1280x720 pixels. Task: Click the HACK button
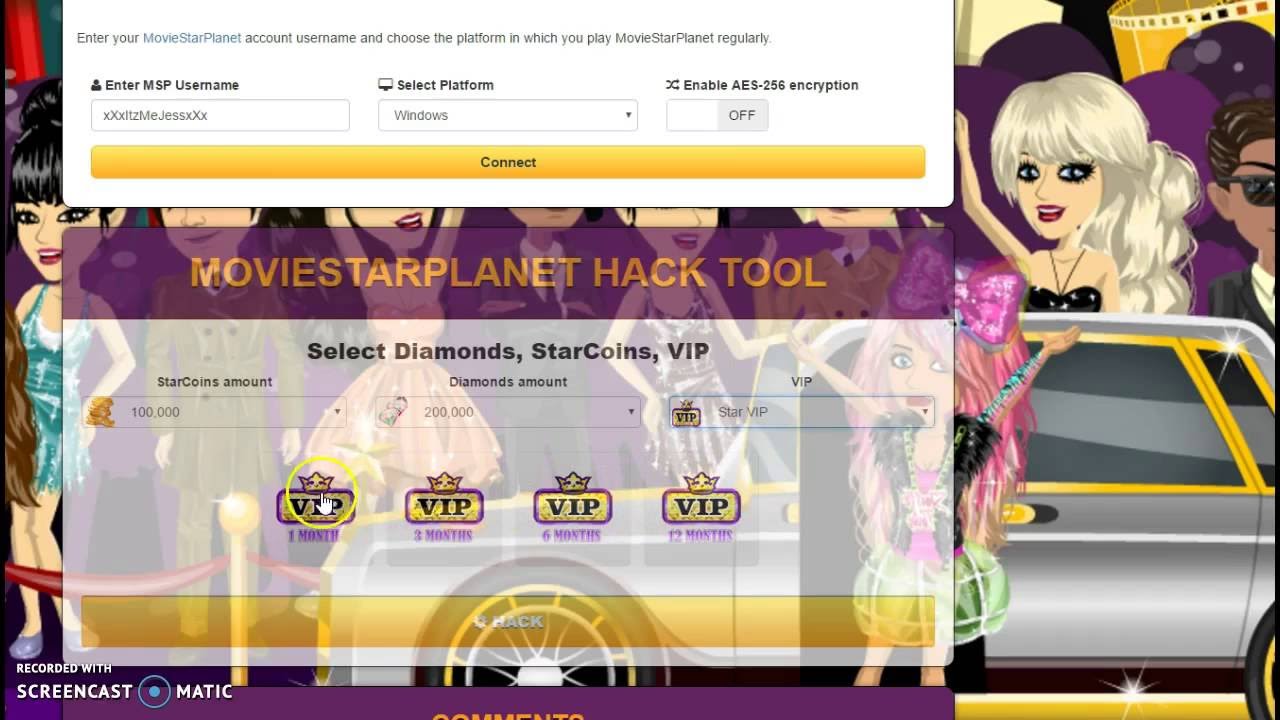click(x=508, y=621)
